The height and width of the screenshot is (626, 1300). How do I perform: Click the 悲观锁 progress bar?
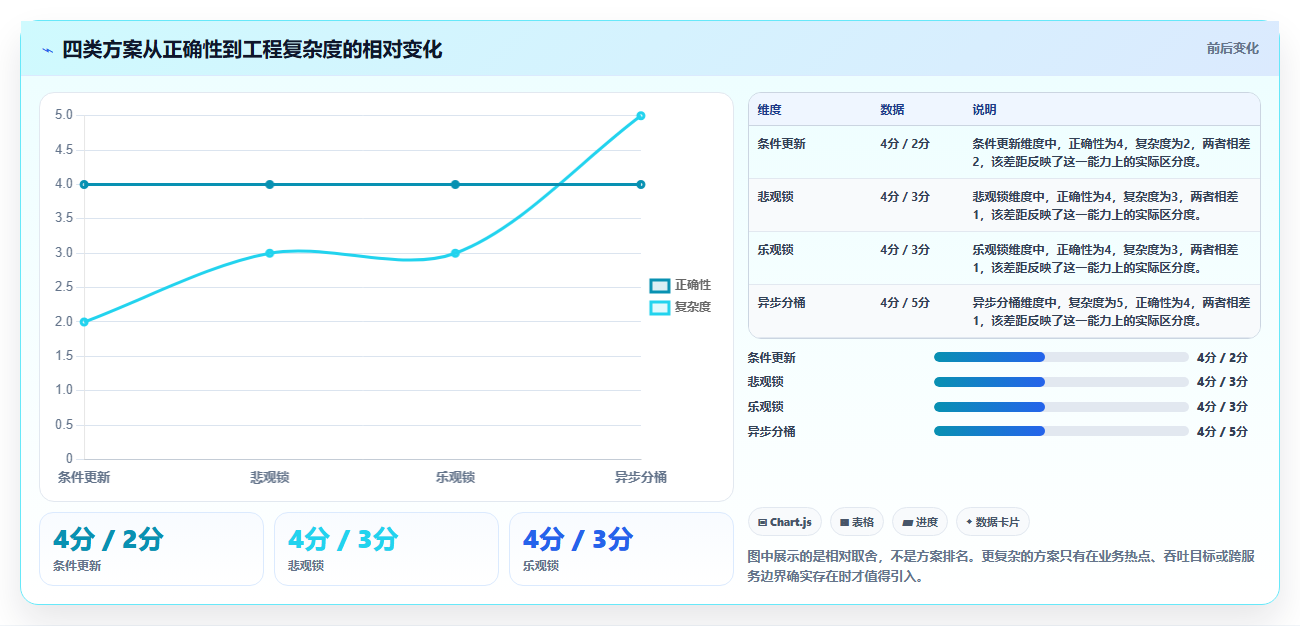click(1061, 382)
